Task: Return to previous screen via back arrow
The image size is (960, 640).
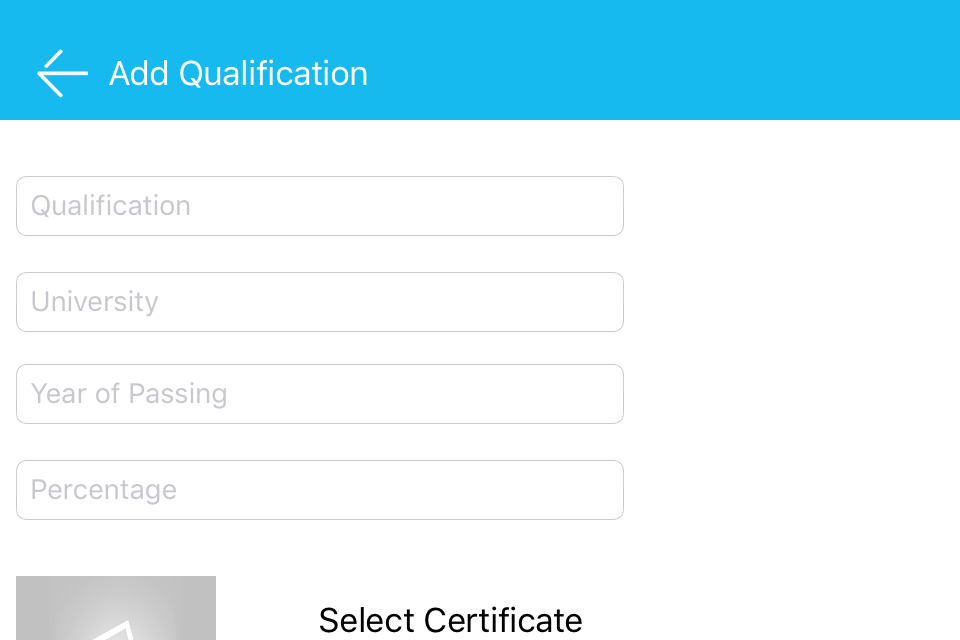Action: tap(62, 73)
